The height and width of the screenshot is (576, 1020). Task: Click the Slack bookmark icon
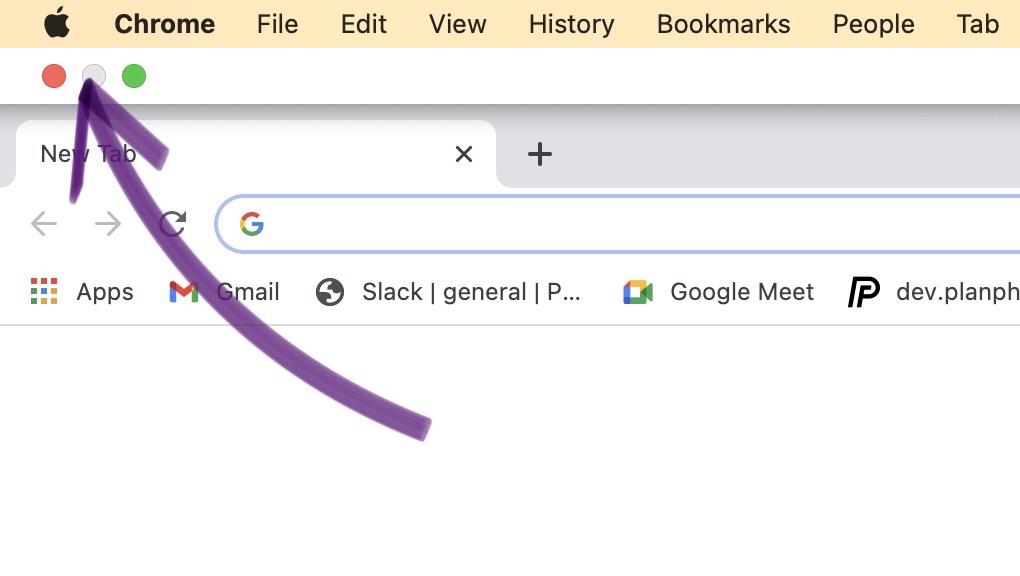329,291
